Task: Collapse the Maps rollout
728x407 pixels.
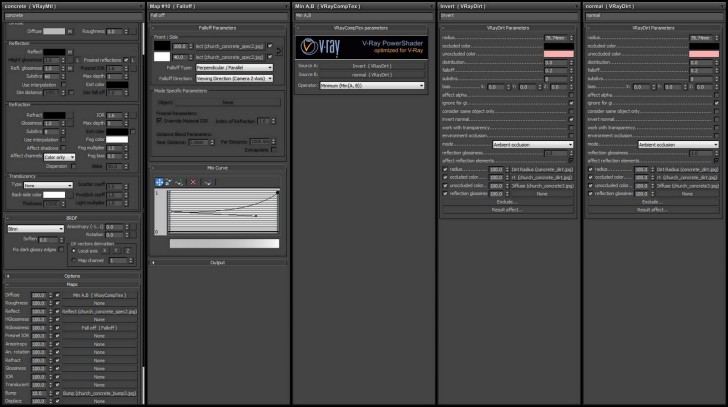Action: [72, 284]
